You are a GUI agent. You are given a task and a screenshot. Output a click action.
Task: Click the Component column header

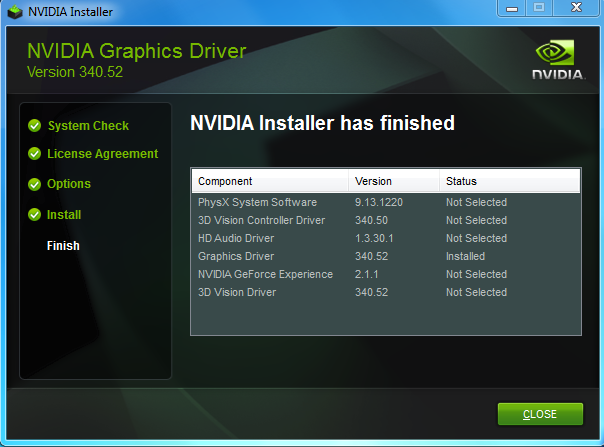point(270,181)
